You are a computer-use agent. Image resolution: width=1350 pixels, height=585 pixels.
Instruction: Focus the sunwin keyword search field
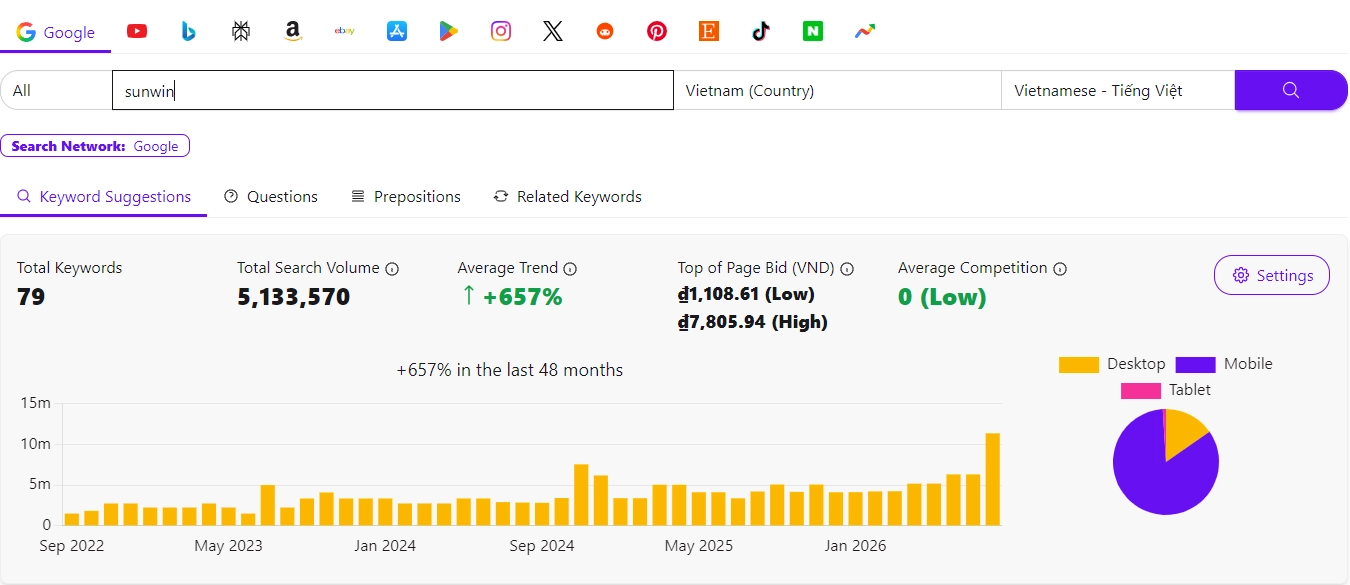[x=393, y=90]
